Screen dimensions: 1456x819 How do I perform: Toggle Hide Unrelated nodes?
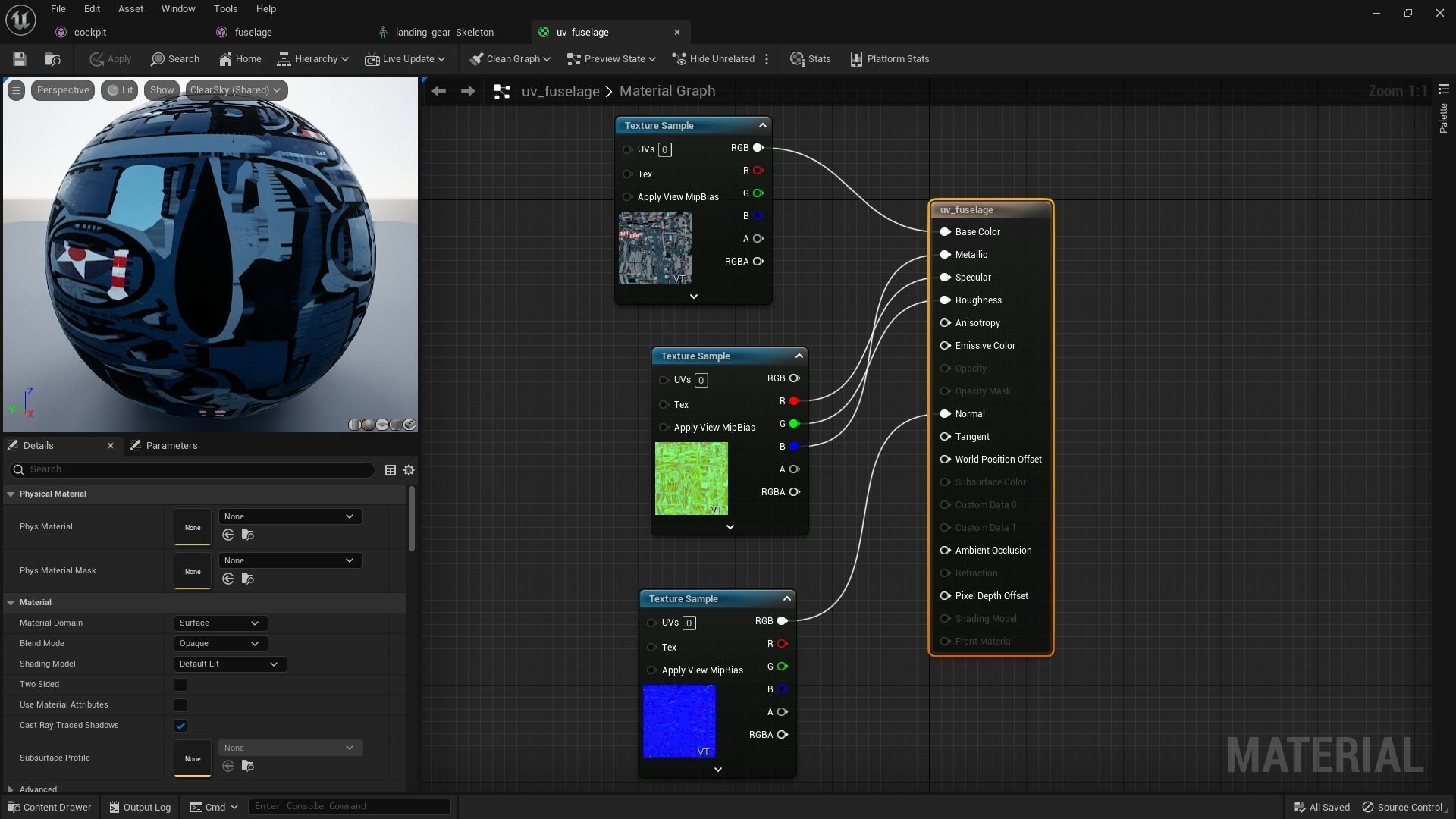point(713,59)
